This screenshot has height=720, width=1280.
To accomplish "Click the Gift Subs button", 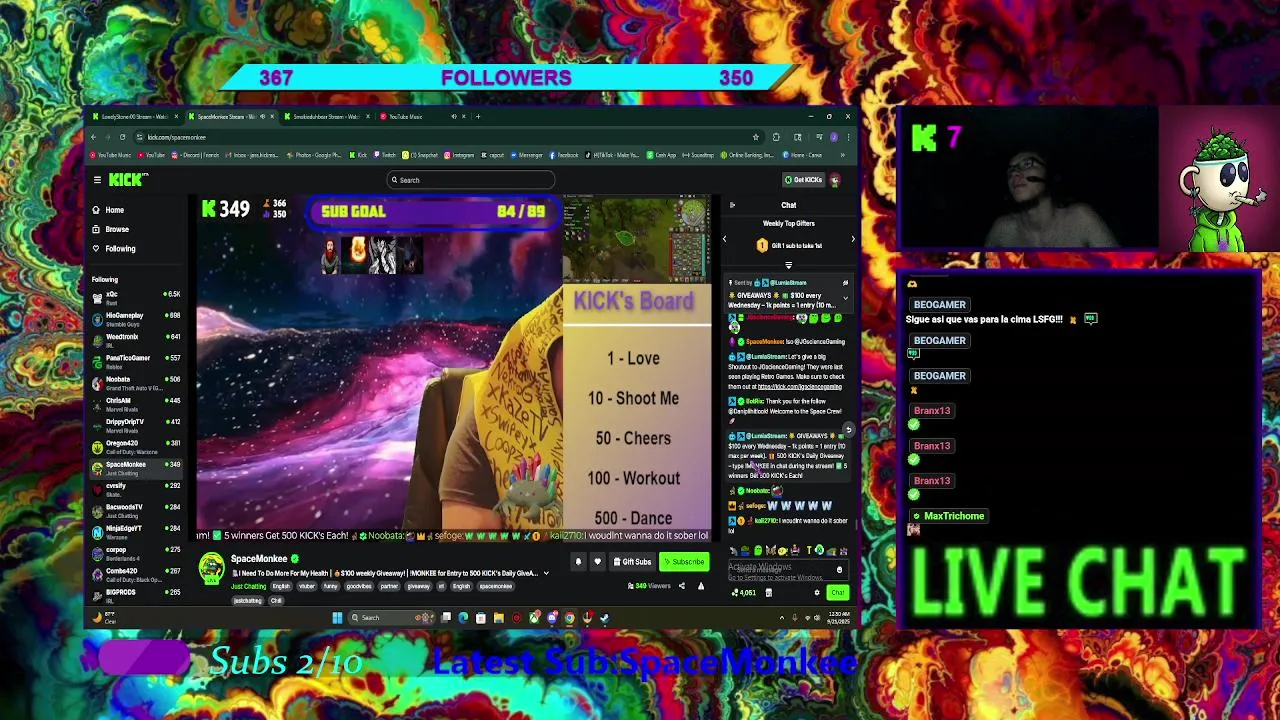I will pyautogui.click(x=634, y=562).
